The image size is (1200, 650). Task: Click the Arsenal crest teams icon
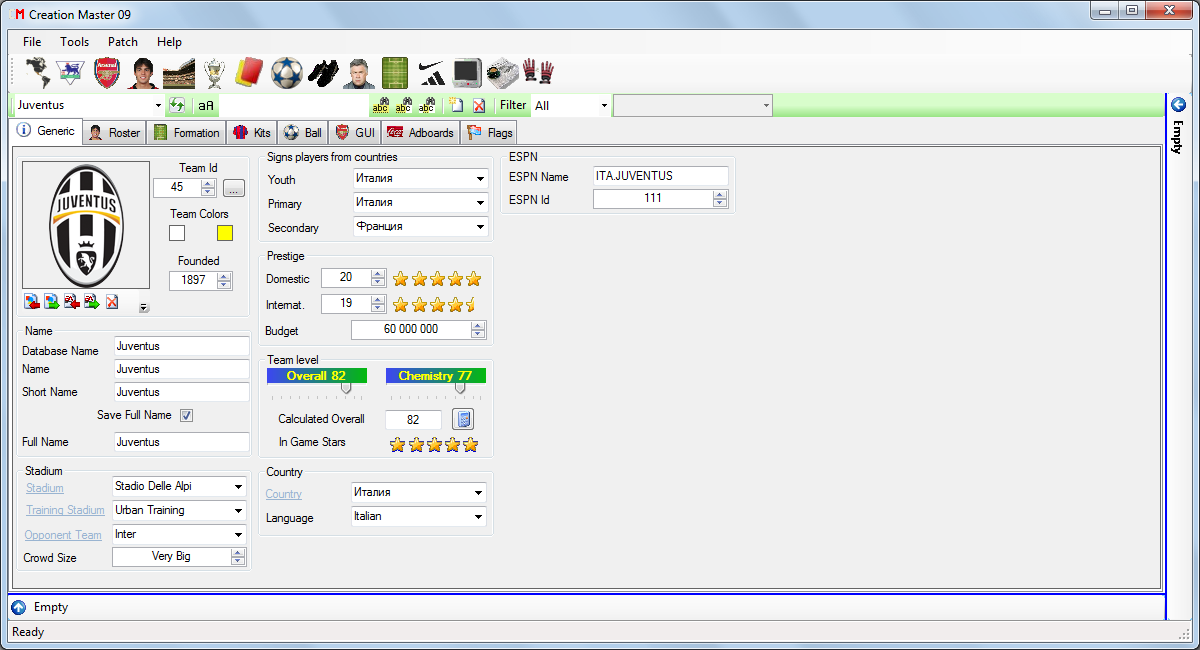click(x=107, y=73)
